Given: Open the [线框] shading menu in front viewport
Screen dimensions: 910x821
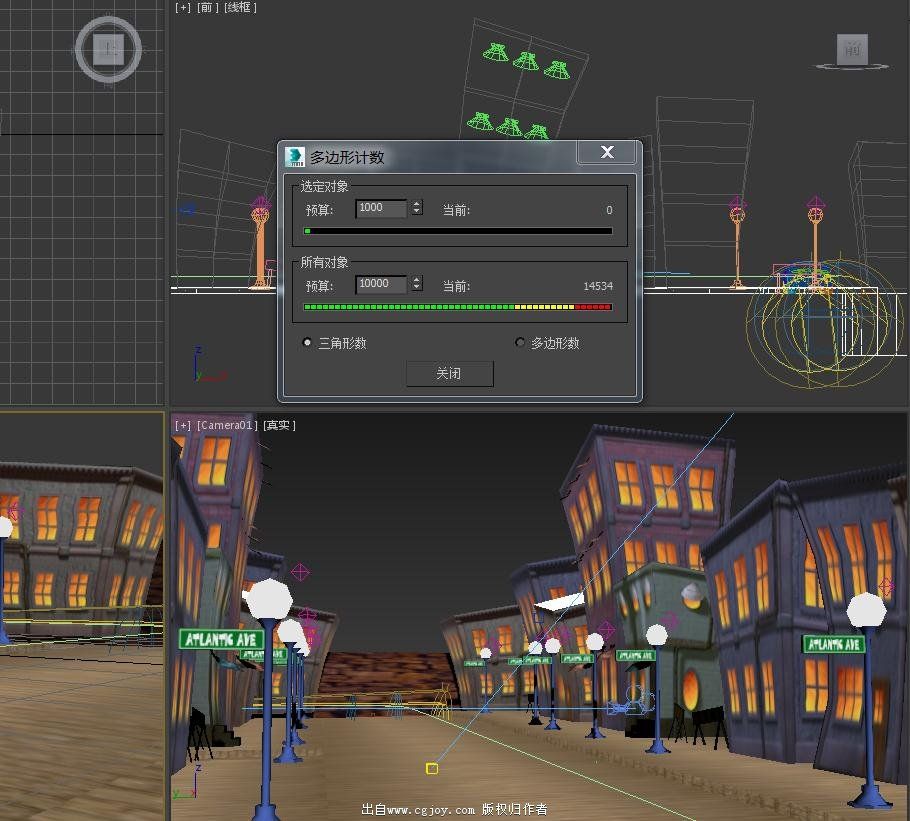Looking at the screenshot, I should 240,7.
